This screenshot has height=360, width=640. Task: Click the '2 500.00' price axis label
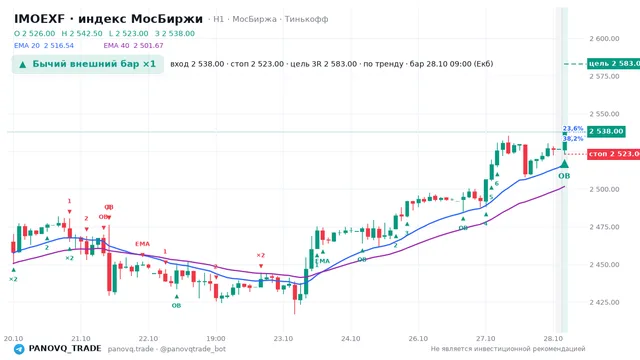tap(604, 189)
